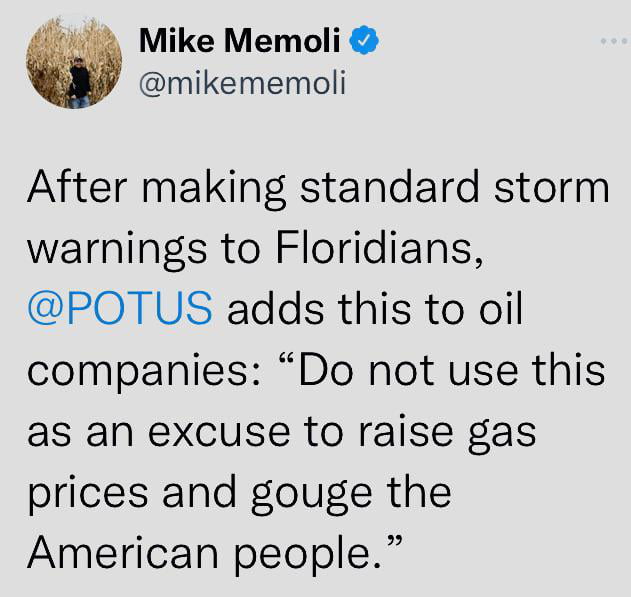
Task: Click the words 'adds this to oil'
Action: 375,307
